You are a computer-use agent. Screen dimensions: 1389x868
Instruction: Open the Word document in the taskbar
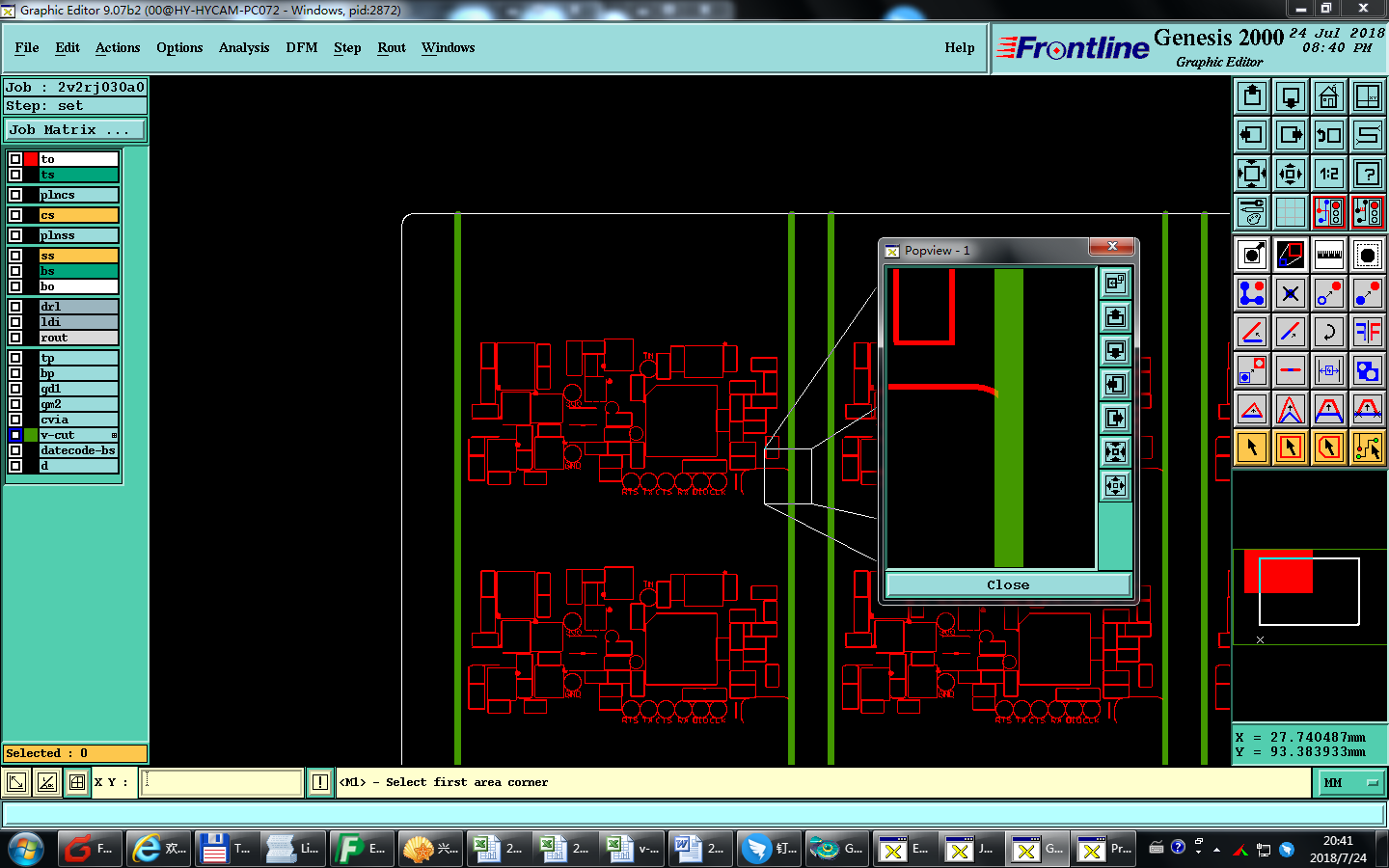pyautogui.click(x=700, y=849)
